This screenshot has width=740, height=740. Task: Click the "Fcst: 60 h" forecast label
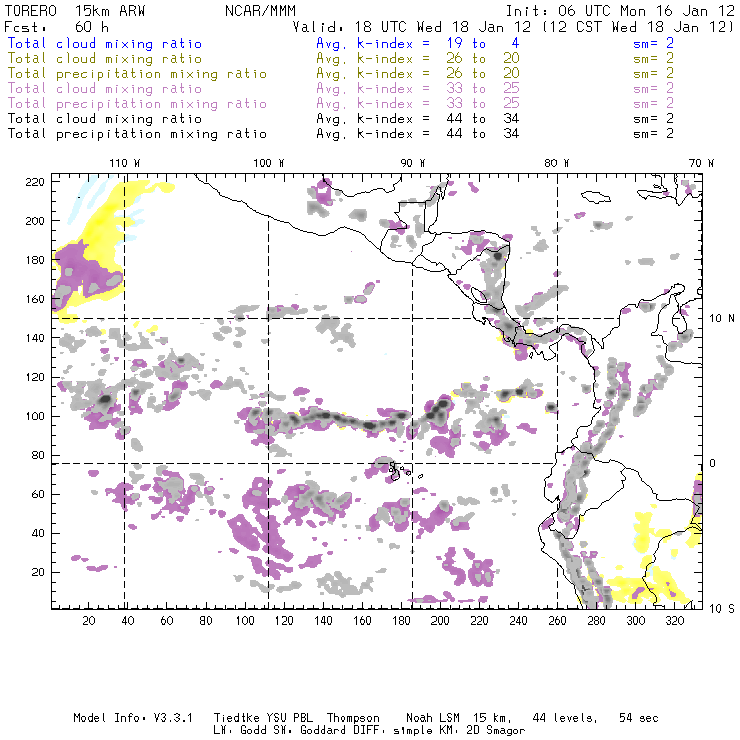coord(57,27)
